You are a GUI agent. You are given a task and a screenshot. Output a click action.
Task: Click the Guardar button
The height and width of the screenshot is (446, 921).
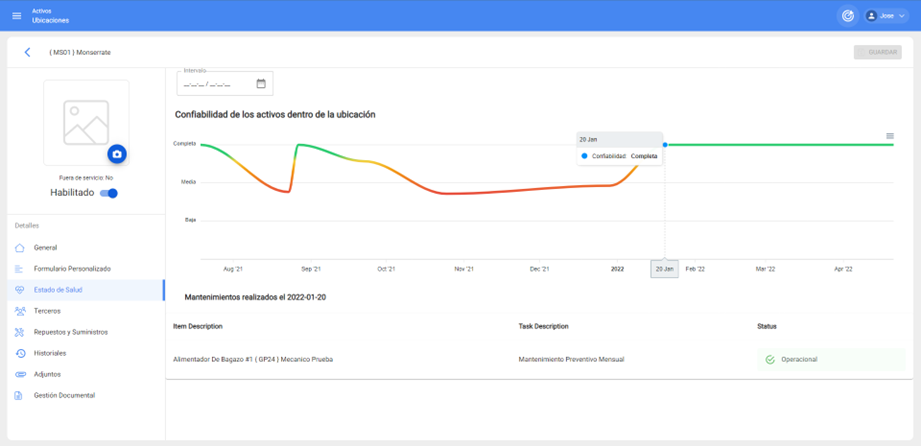(877, 52)
